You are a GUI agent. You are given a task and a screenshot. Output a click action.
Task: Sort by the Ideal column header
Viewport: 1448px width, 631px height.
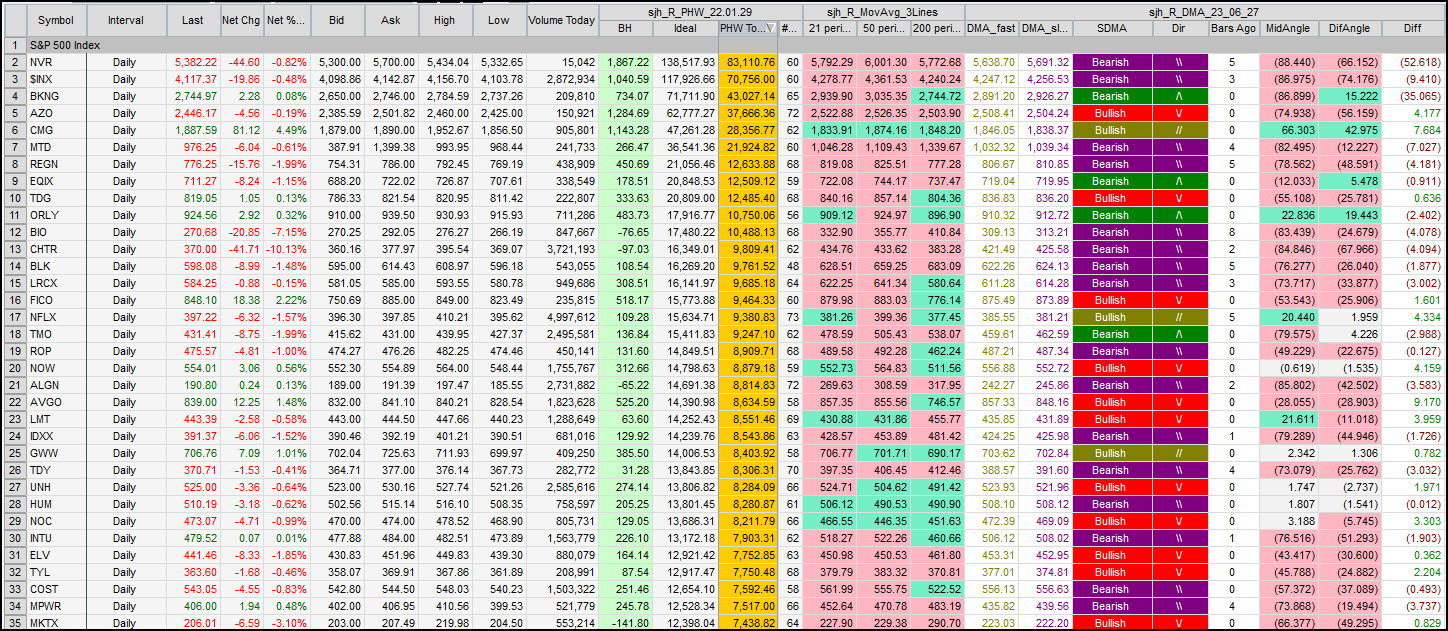coord(685,29)
